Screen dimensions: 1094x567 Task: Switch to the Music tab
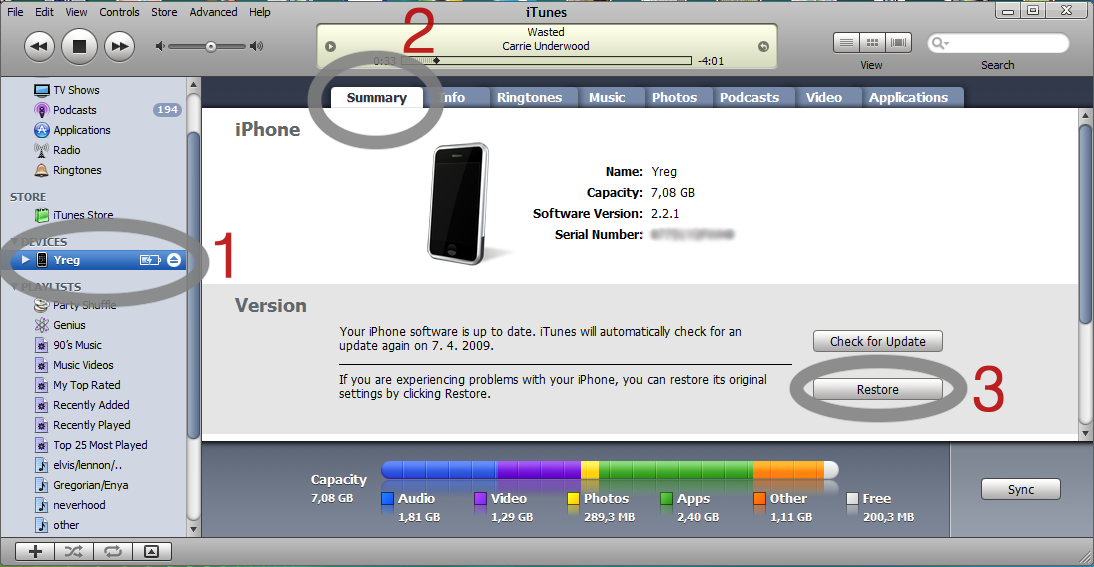pos(607,98)
